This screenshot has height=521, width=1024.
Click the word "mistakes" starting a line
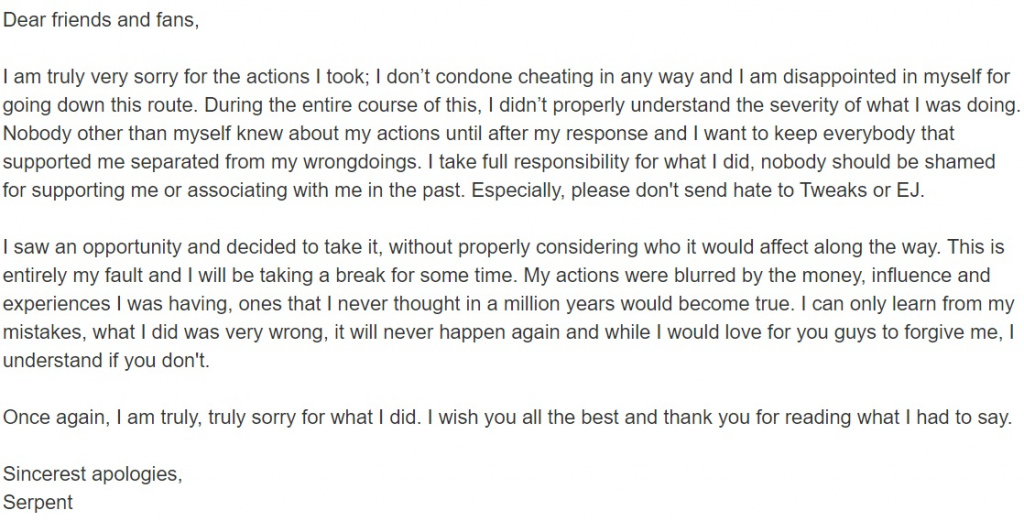[x=45, y=332]
